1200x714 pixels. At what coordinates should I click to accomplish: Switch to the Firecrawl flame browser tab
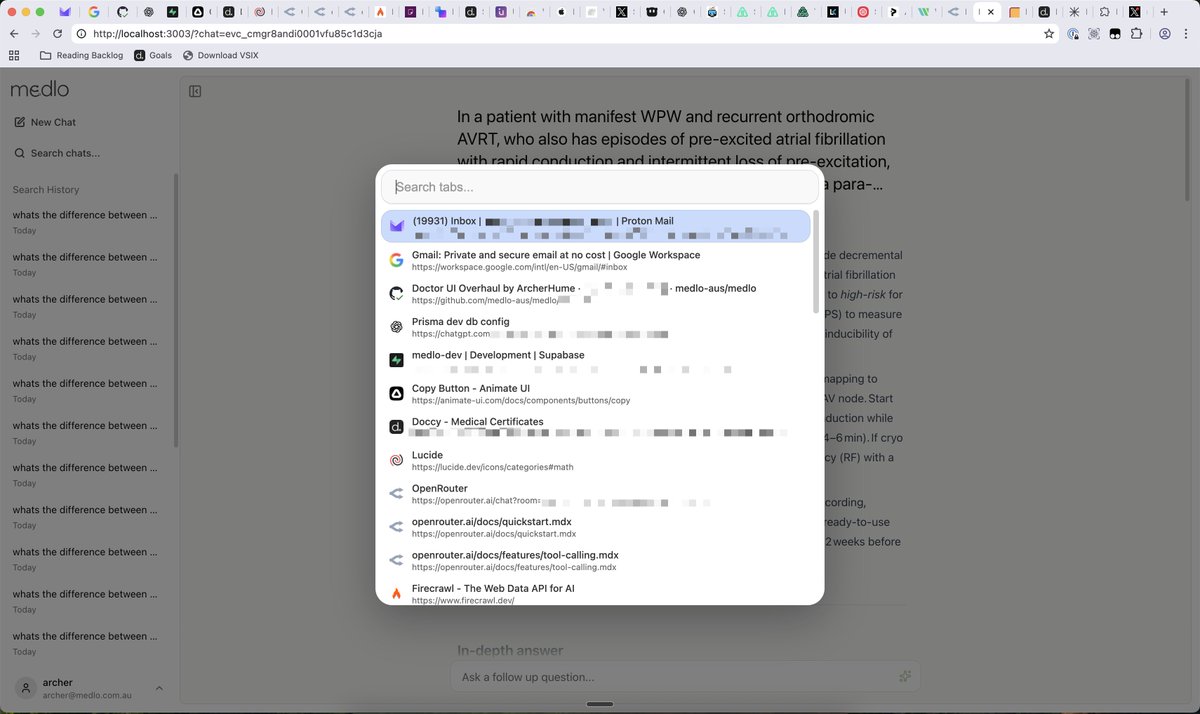click(380, 12)
